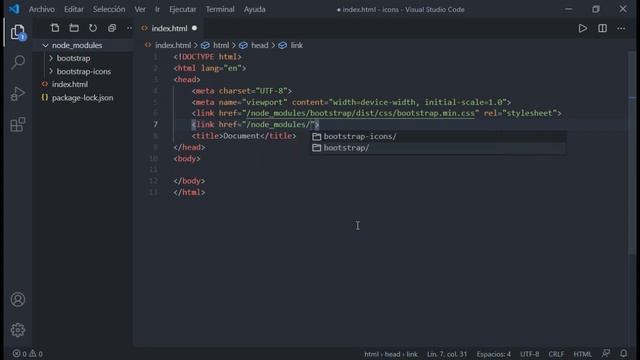Open the Extensions view

(x=18, y=124)
